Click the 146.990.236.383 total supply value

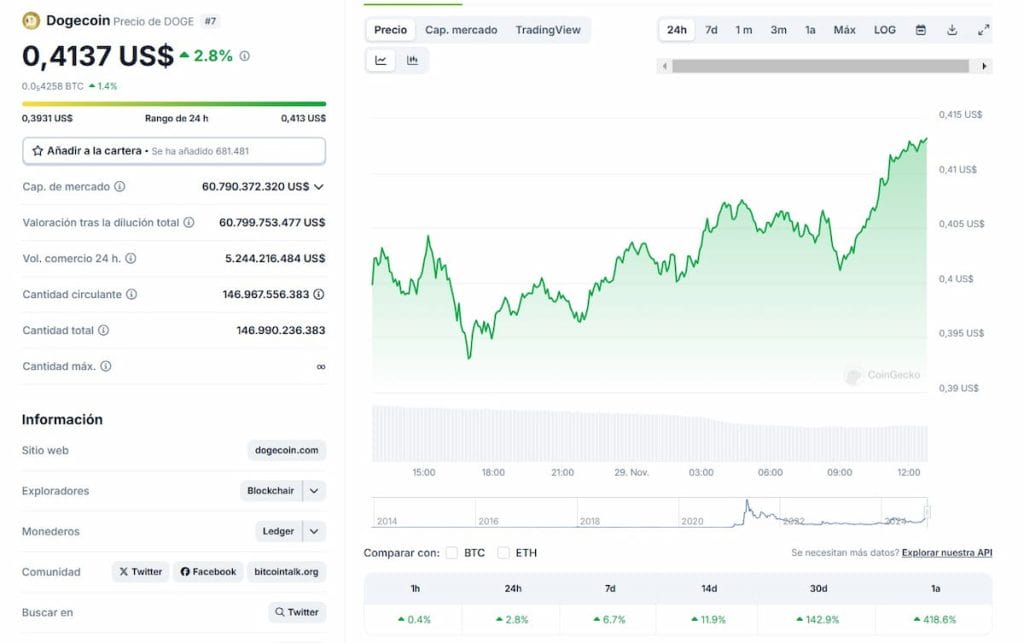pos(281,330)
